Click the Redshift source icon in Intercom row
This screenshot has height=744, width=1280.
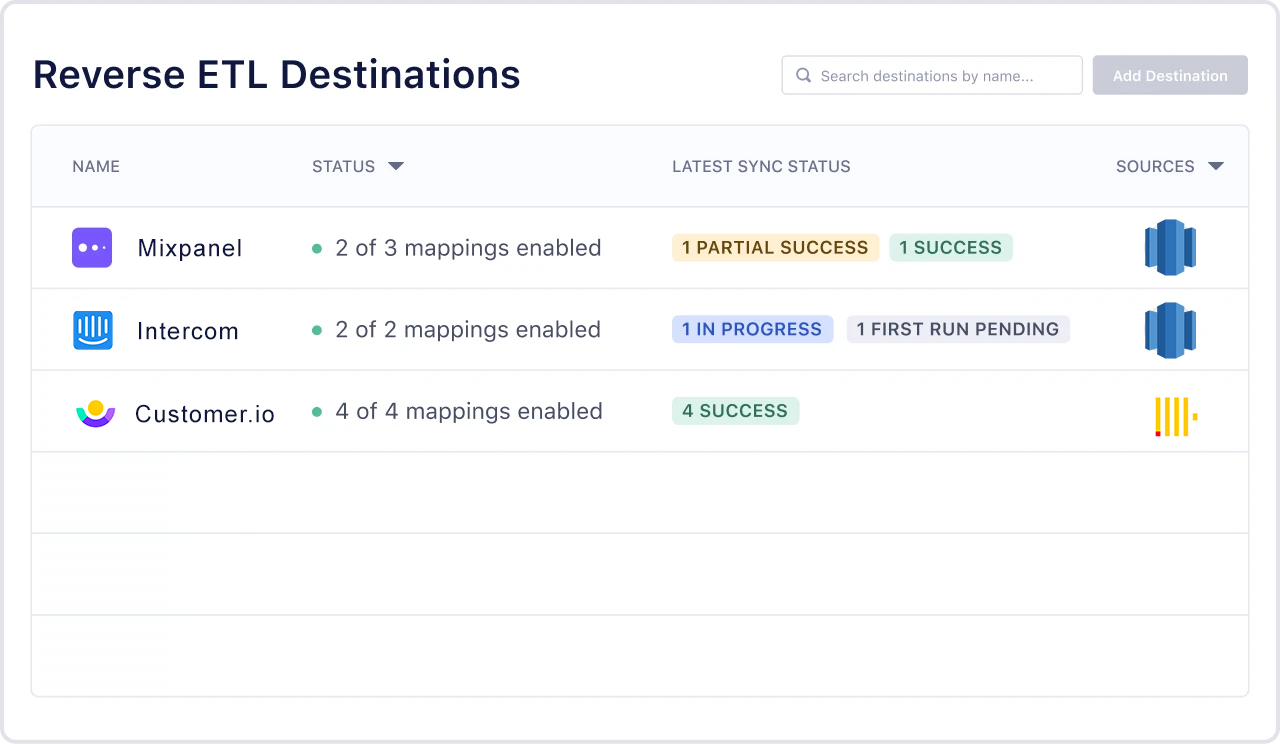pyautogui.click(x=1170, y=330)
